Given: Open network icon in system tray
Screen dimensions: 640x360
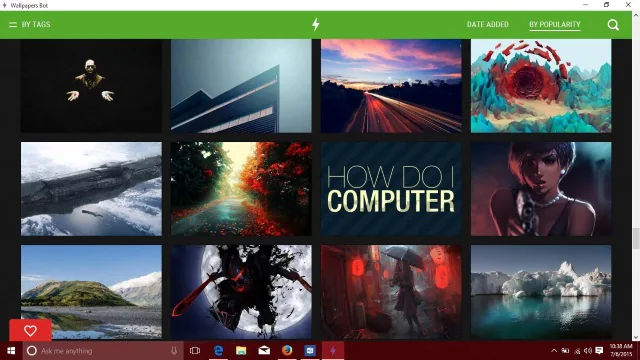Looking at the screenshot, I should [x=577, y=351].
